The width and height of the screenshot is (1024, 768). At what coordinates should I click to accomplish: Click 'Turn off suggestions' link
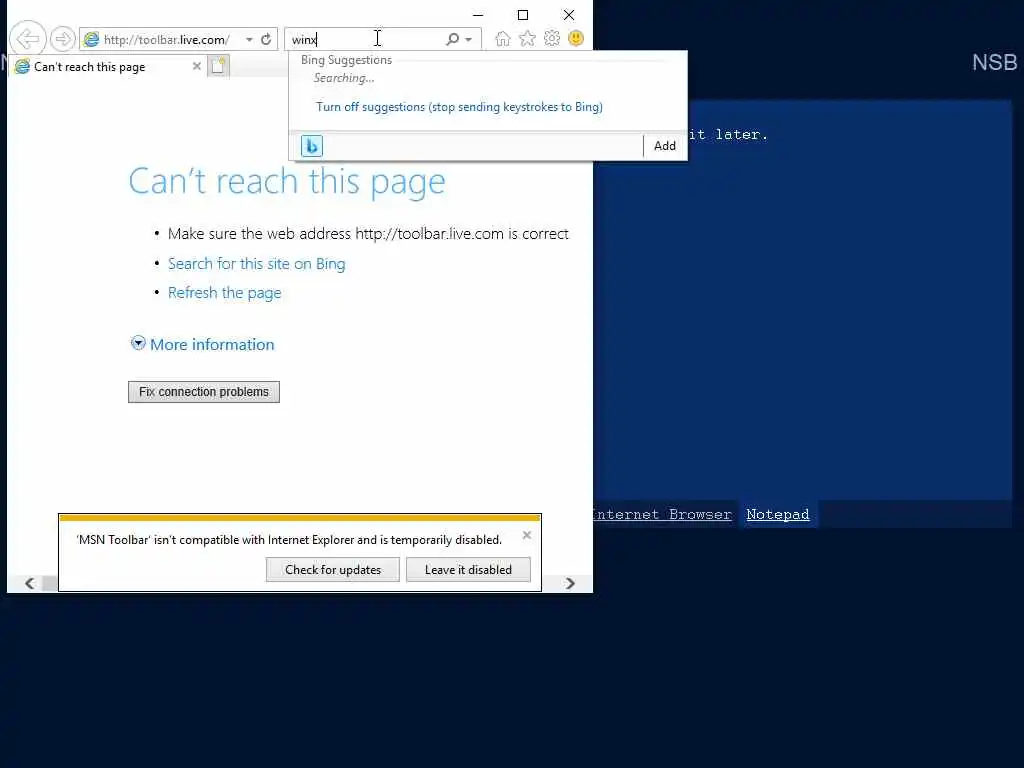[459, 106]
